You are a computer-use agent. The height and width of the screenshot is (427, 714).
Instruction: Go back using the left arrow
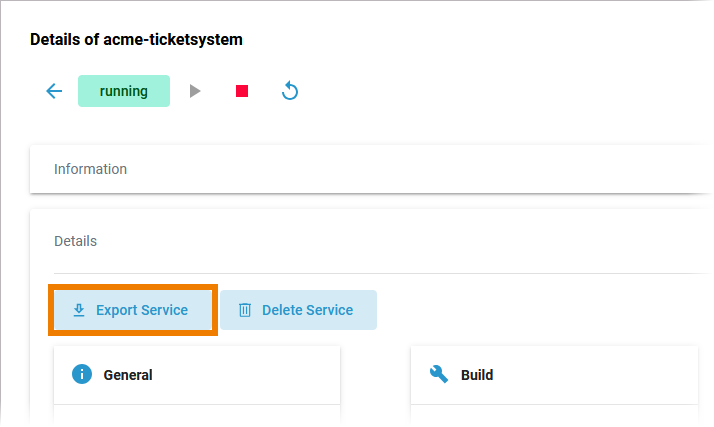pos(54,91)
